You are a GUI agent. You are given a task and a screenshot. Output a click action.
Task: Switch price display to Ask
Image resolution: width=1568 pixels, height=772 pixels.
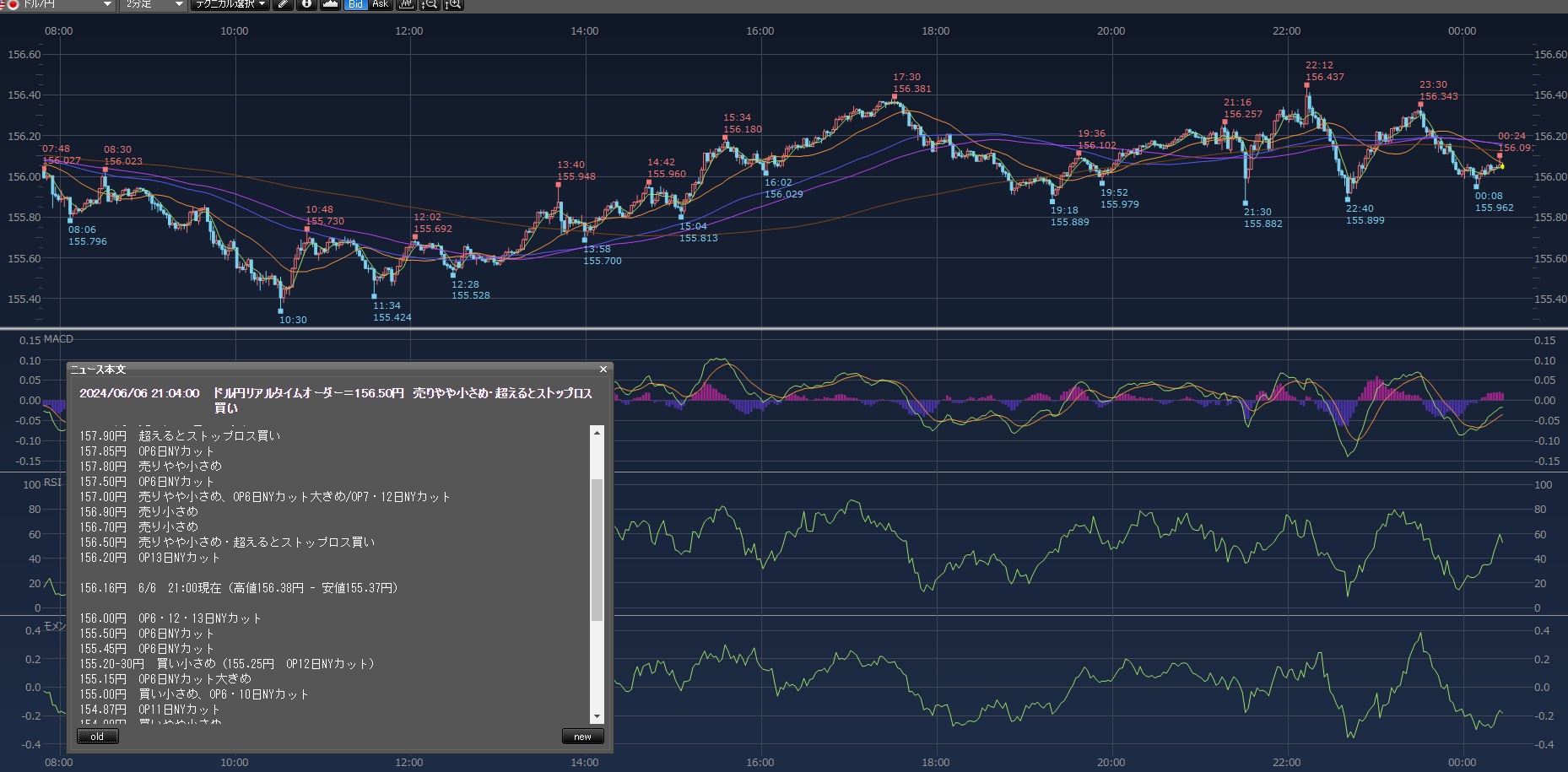click(380, 4)
